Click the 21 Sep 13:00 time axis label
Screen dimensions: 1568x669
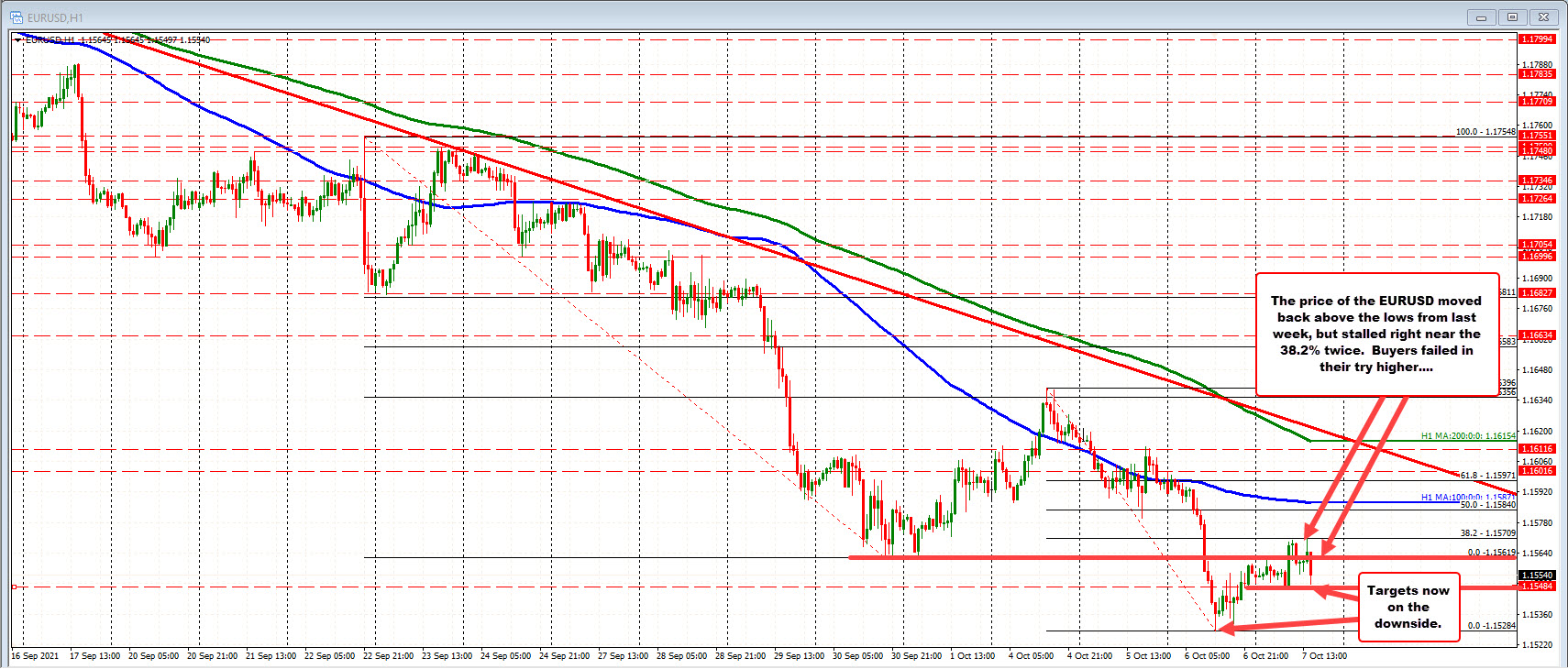271,656
